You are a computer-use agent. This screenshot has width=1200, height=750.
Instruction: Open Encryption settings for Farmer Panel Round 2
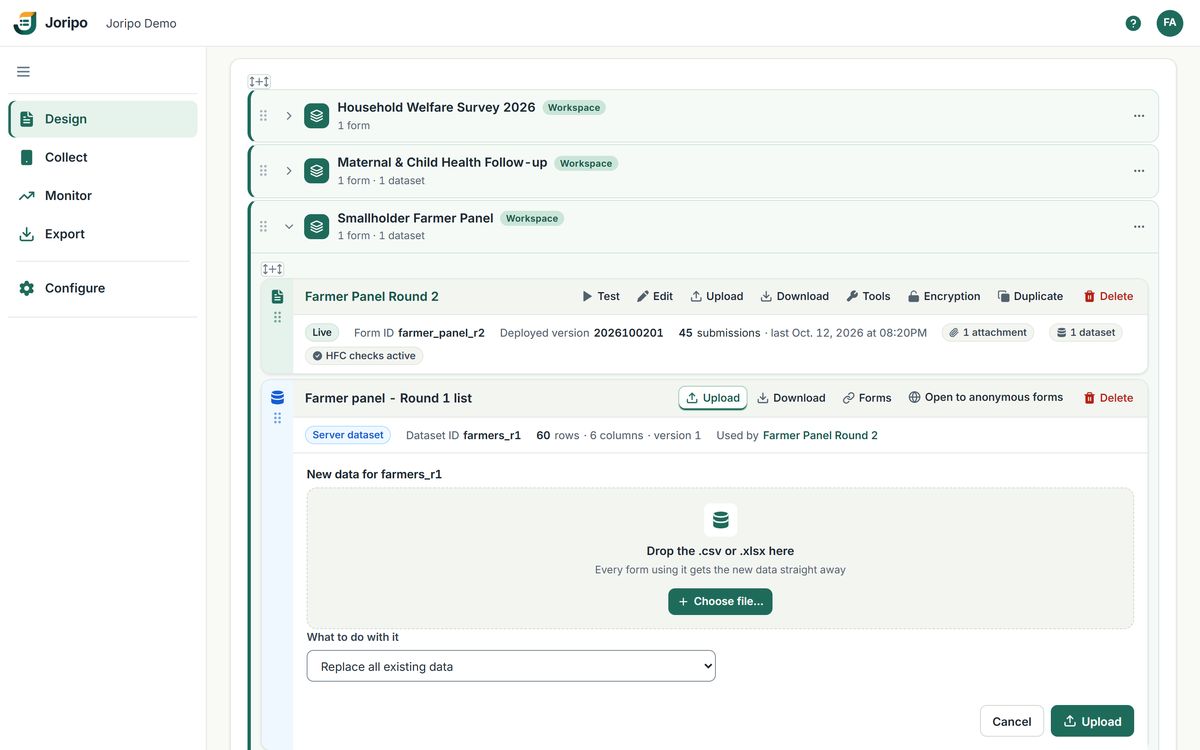pyautogui.click(x=944, y=296)
